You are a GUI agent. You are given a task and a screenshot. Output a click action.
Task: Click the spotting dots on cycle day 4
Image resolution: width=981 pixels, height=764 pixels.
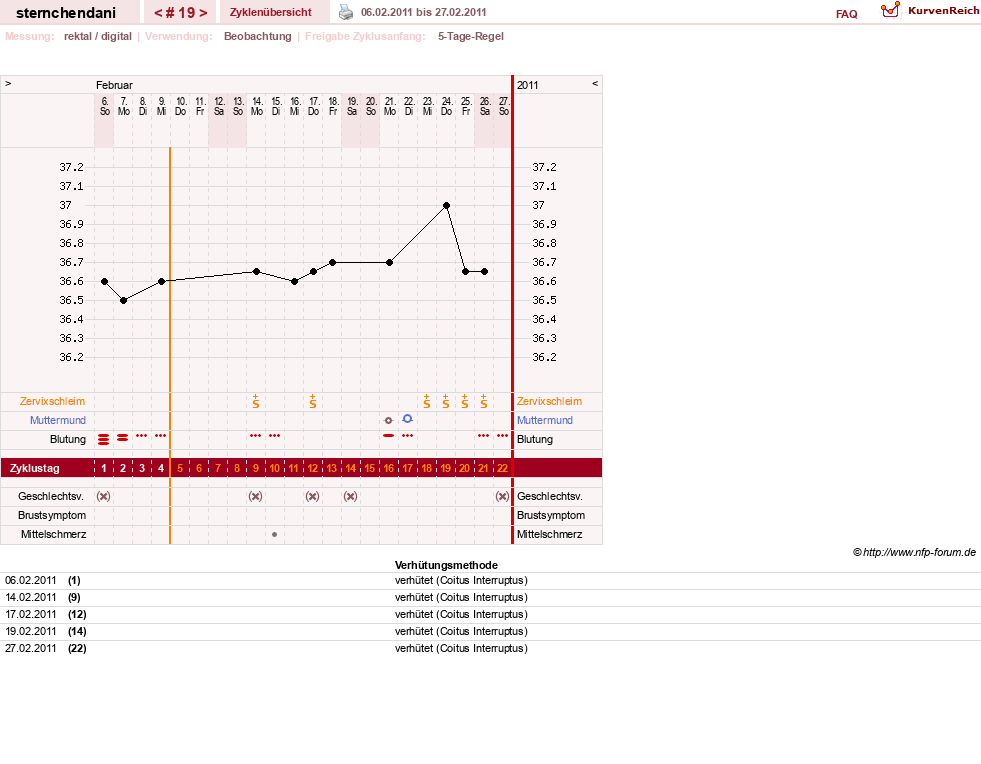(x=161, y=435)
